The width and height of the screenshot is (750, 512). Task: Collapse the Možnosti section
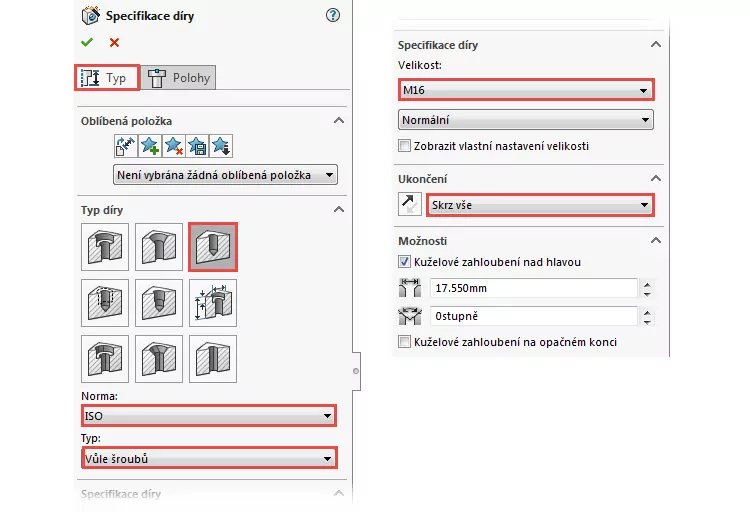656,241
